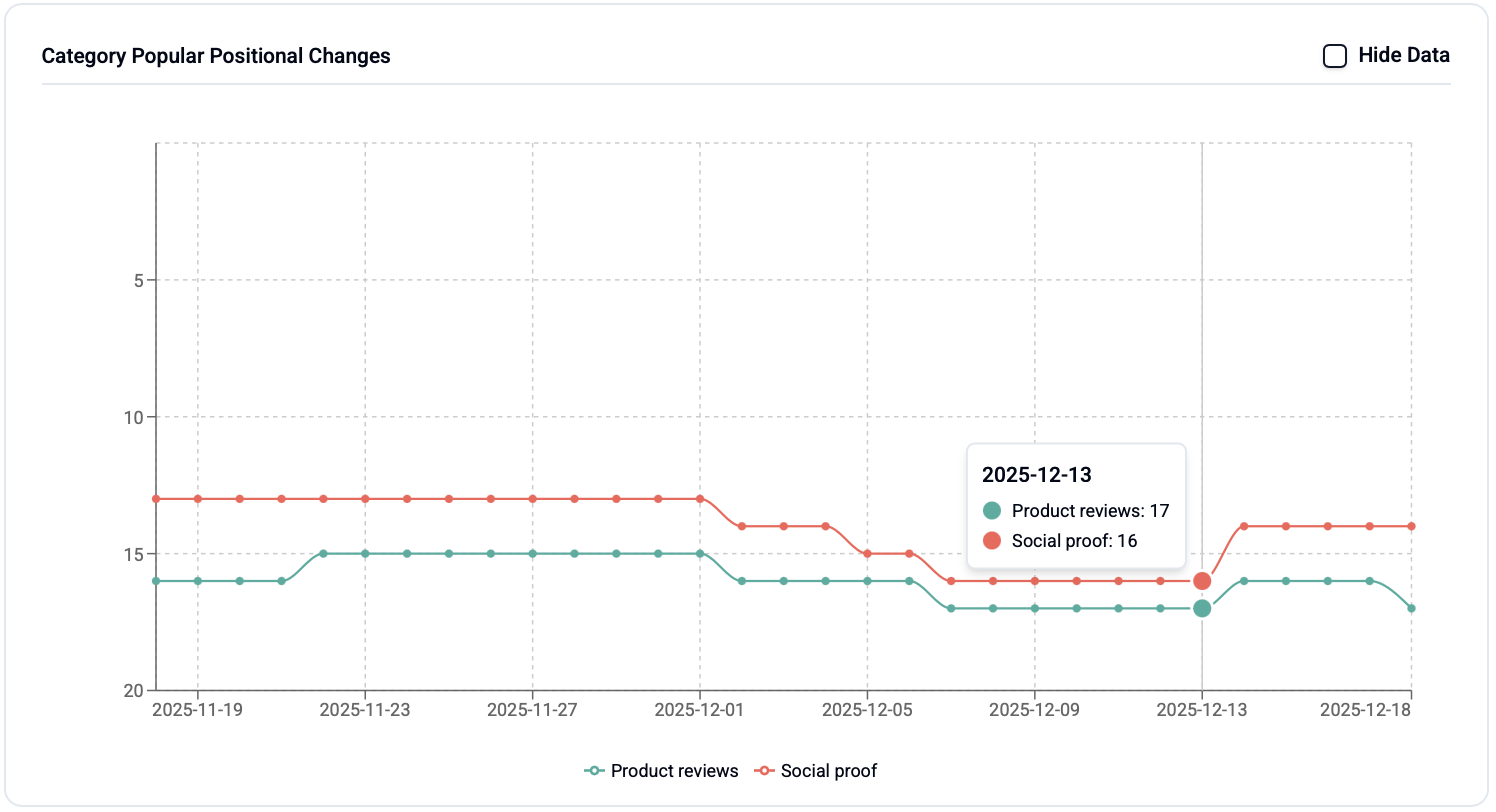The height and width of the screenshot is (812, 1496).
Task: Select the Social proof point at 2025-11-19
Action: pos(198,498)
